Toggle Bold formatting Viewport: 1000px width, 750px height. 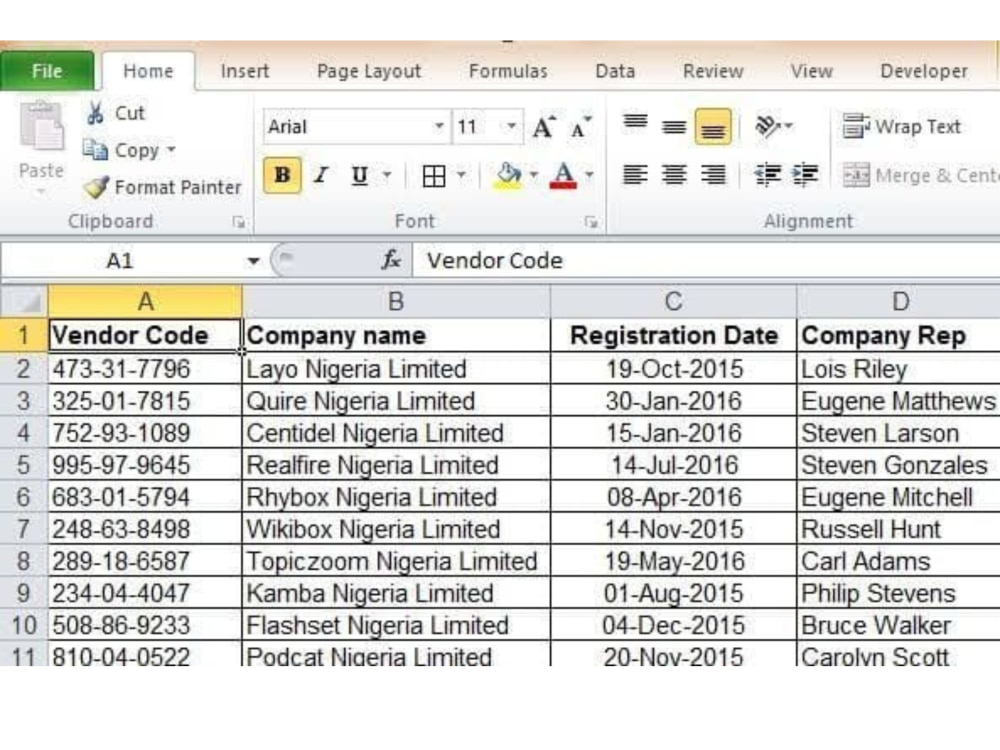pos(282,175)
